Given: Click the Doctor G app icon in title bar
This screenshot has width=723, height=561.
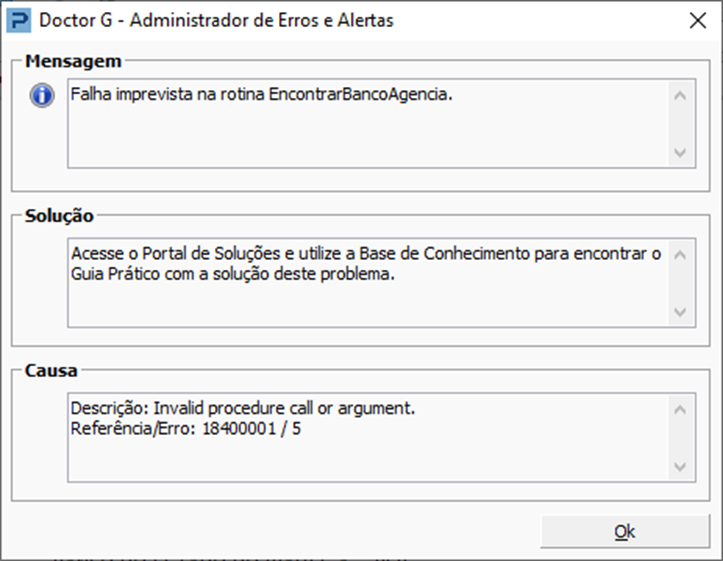Looking at the screenshot, I should click(19, 20).
